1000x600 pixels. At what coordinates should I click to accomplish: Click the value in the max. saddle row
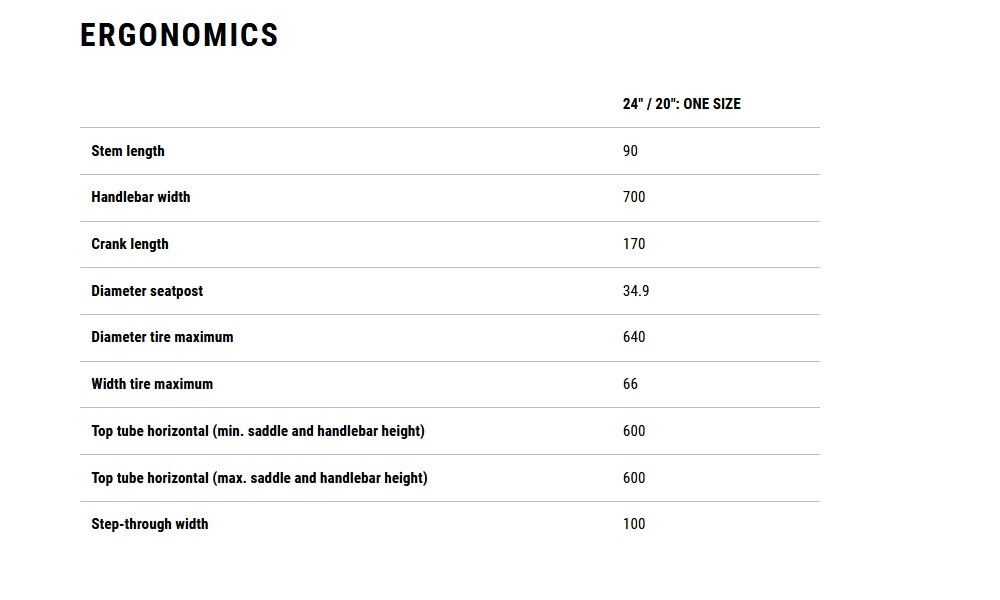(x=634, y=478)
